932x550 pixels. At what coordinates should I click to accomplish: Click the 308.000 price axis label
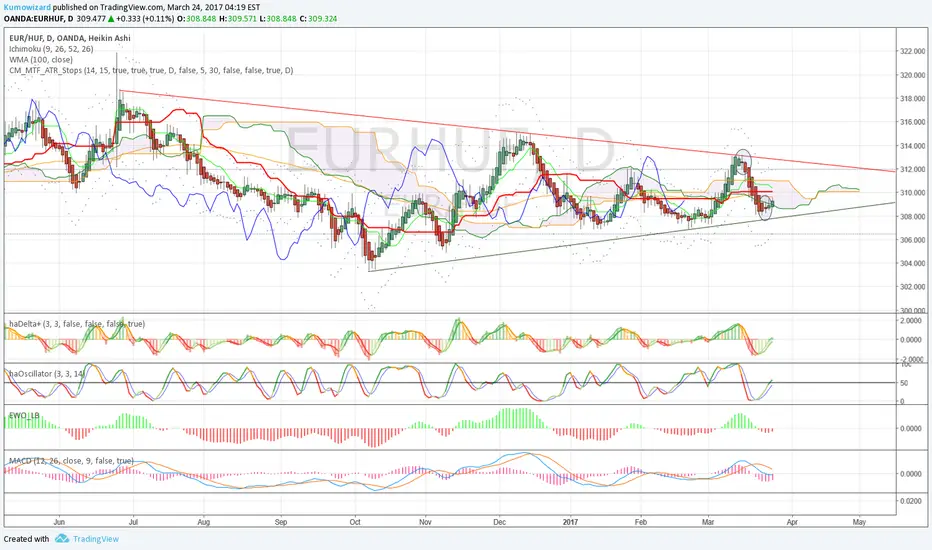912,216
